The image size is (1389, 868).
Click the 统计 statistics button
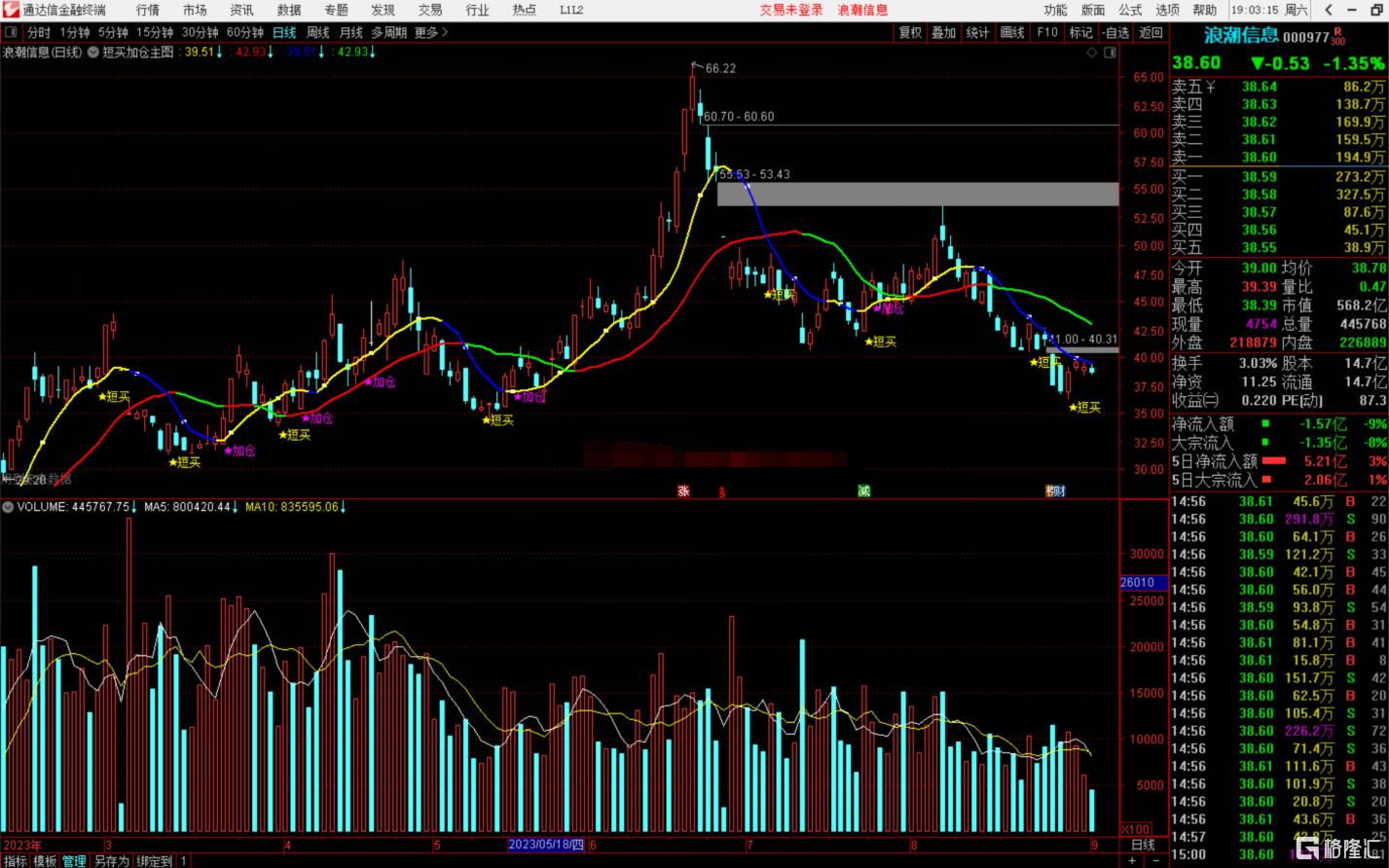pos(978,32)
